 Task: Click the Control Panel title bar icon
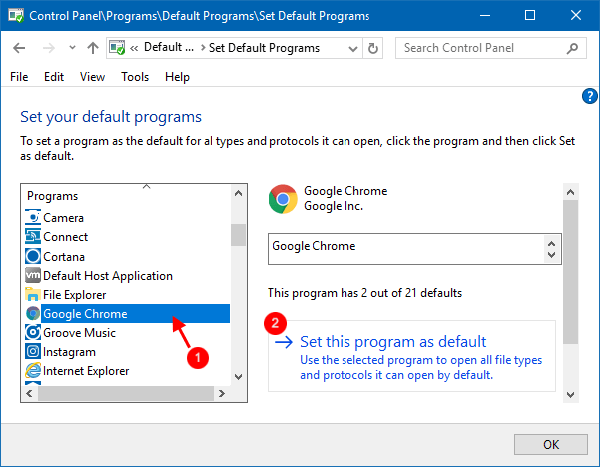tap(16, 16)
